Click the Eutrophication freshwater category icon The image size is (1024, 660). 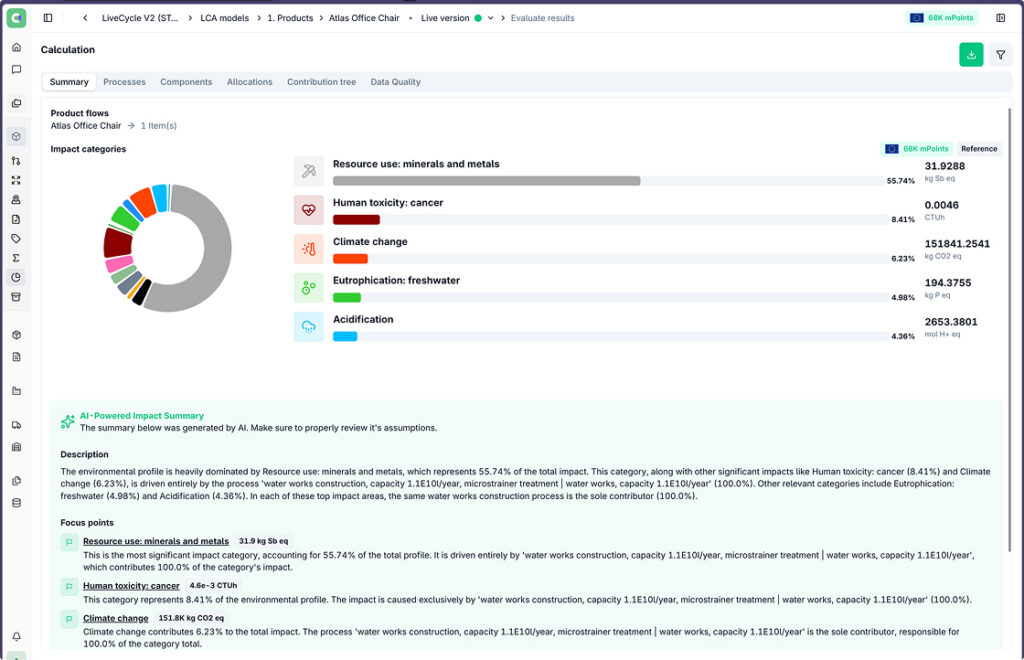point(308,288)
